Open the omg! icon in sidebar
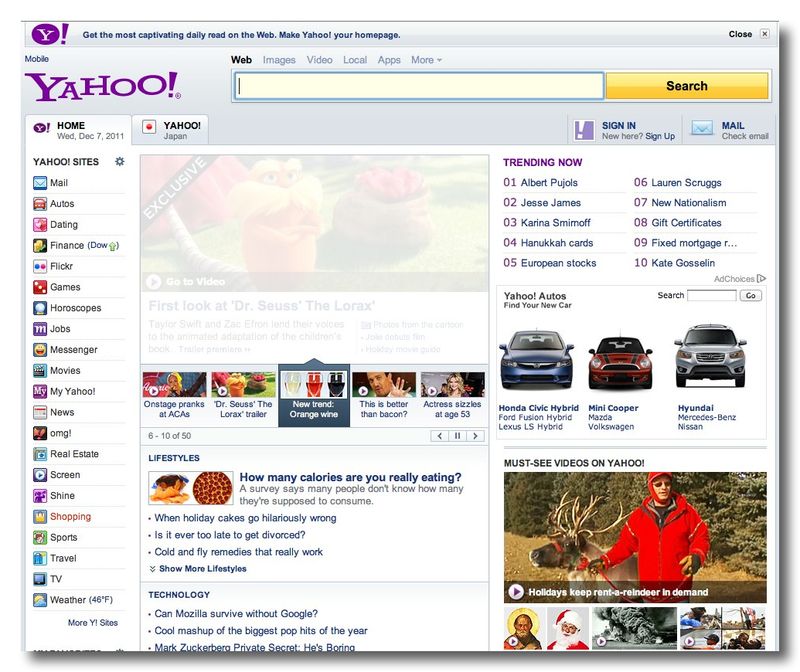The image size is (800, 672). click(x=40, y=433)
